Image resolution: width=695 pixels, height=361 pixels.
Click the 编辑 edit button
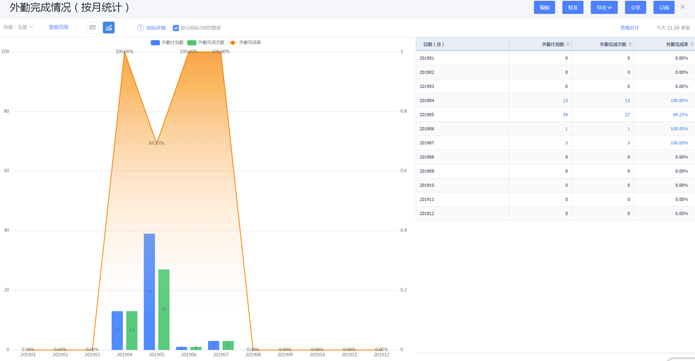click(544, 8)
